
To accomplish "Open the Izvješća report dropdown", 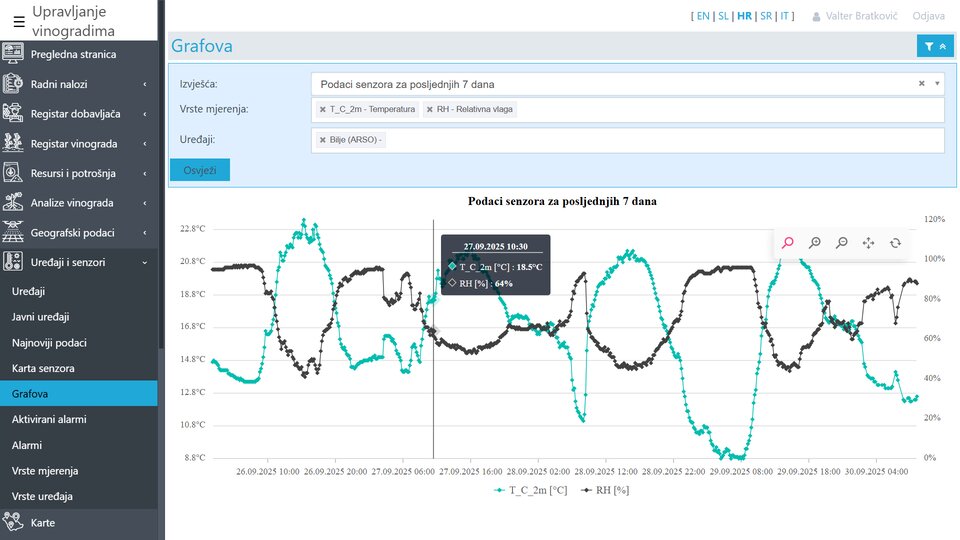I will 626,84.
